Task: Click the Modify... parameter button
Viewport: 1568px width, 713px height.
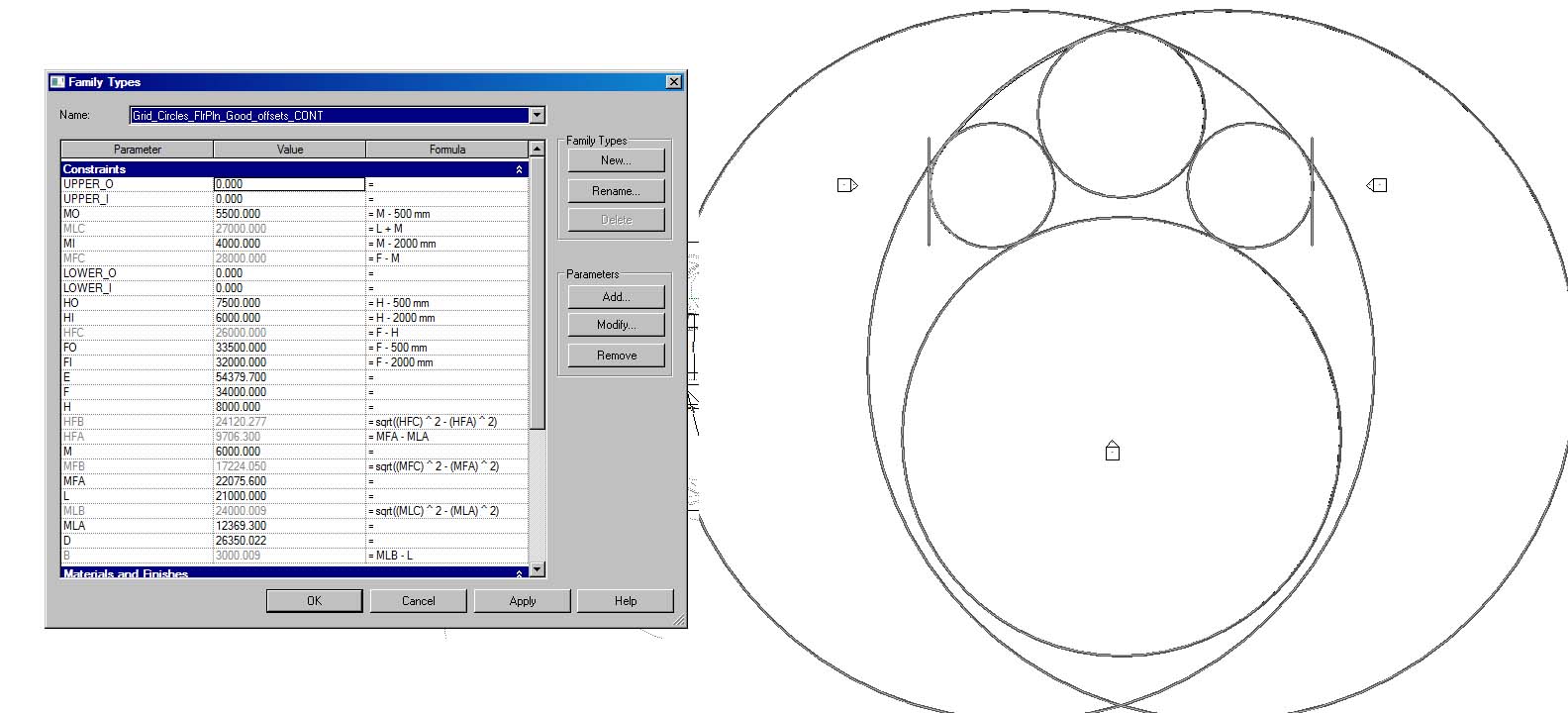Action: (616, 325)
